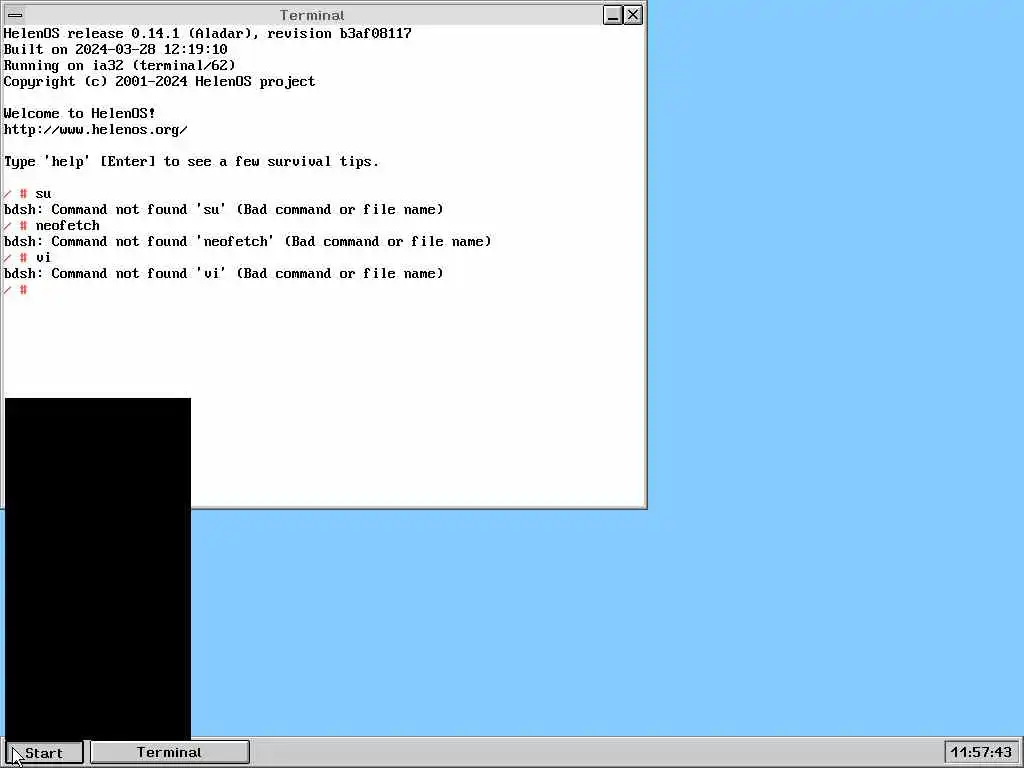Click the last empty '/ #' prompt
1024x768 pixels.
pyautogui.click(x=16, y=289)
